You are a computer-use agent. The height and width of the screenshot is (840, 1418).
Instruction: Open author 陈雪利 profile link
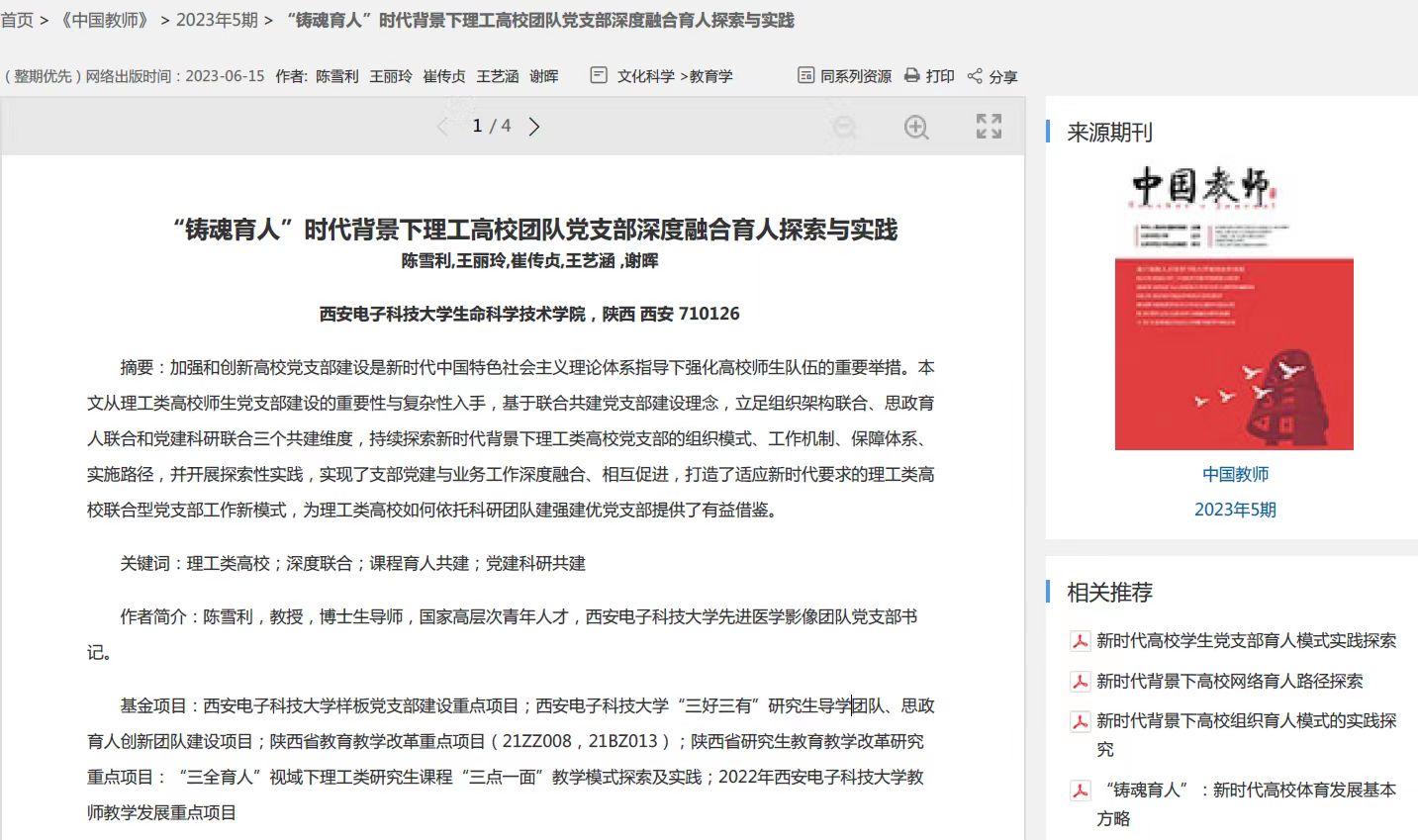(x=336, y=76)
